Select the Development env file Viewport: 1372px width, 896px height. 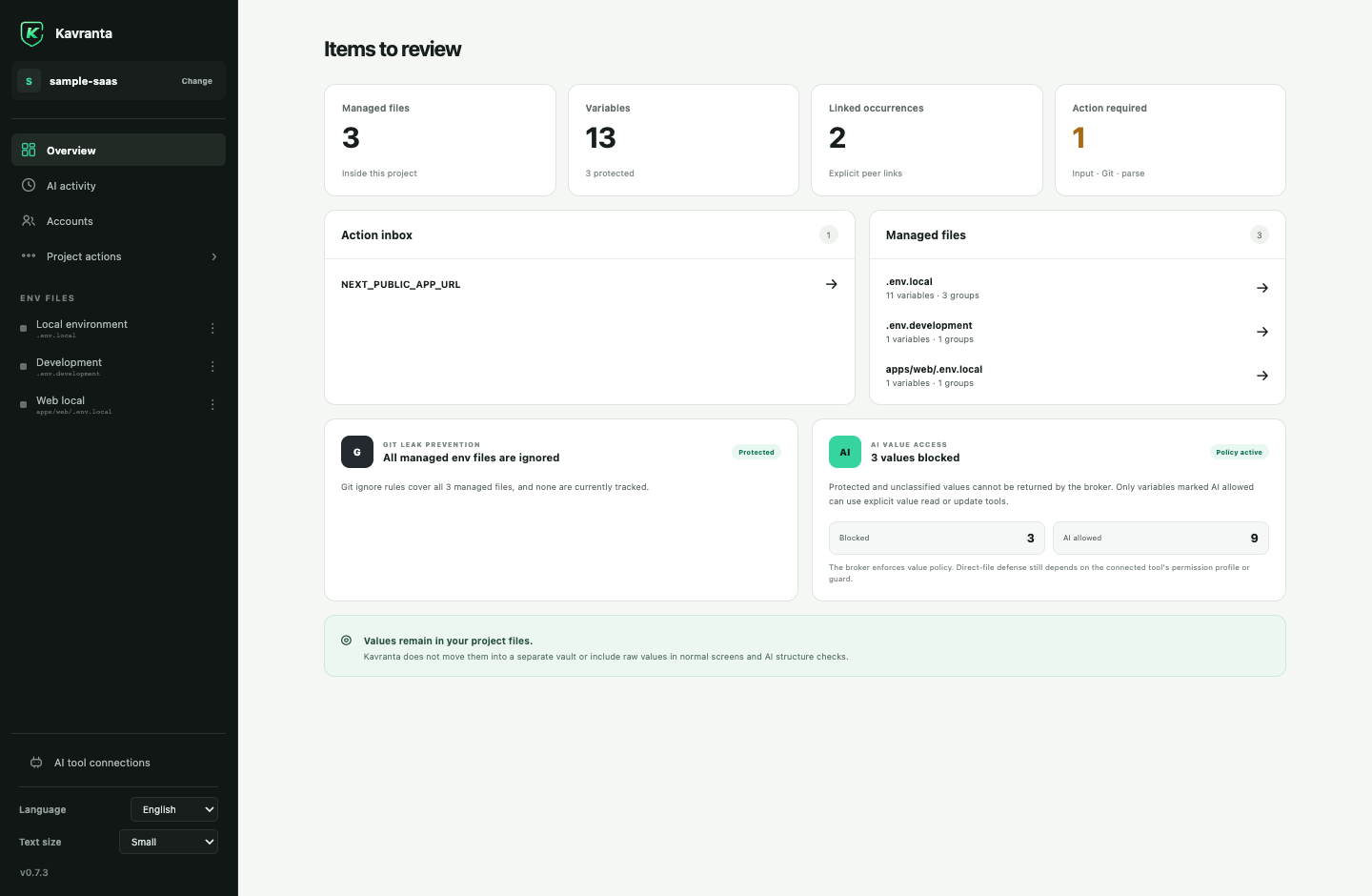105,366
